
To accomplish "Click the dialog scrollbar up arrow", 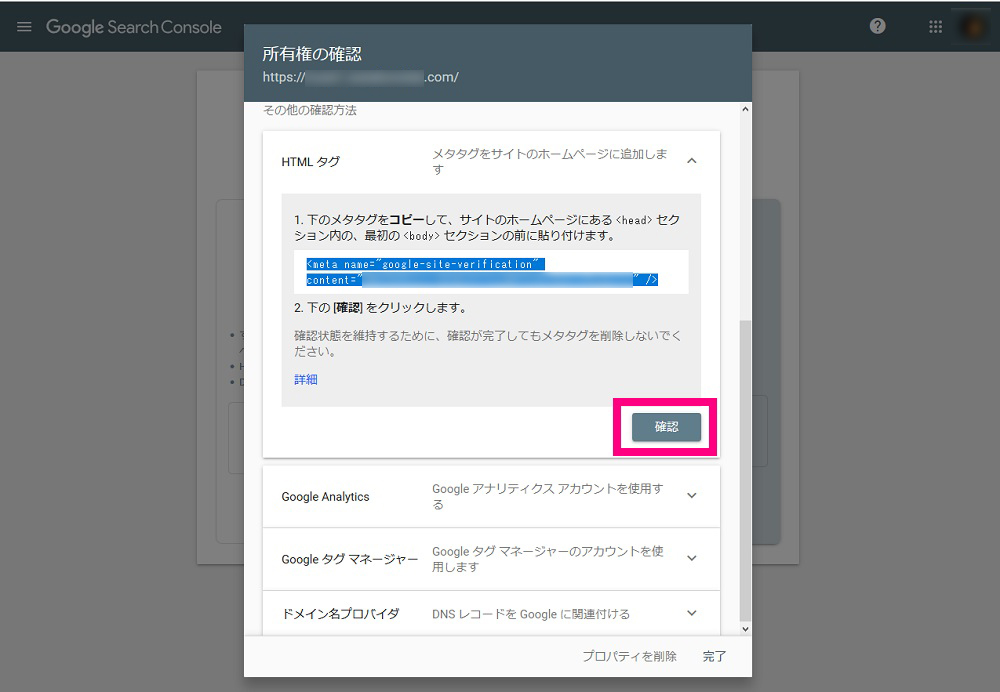I will [745, 110].
